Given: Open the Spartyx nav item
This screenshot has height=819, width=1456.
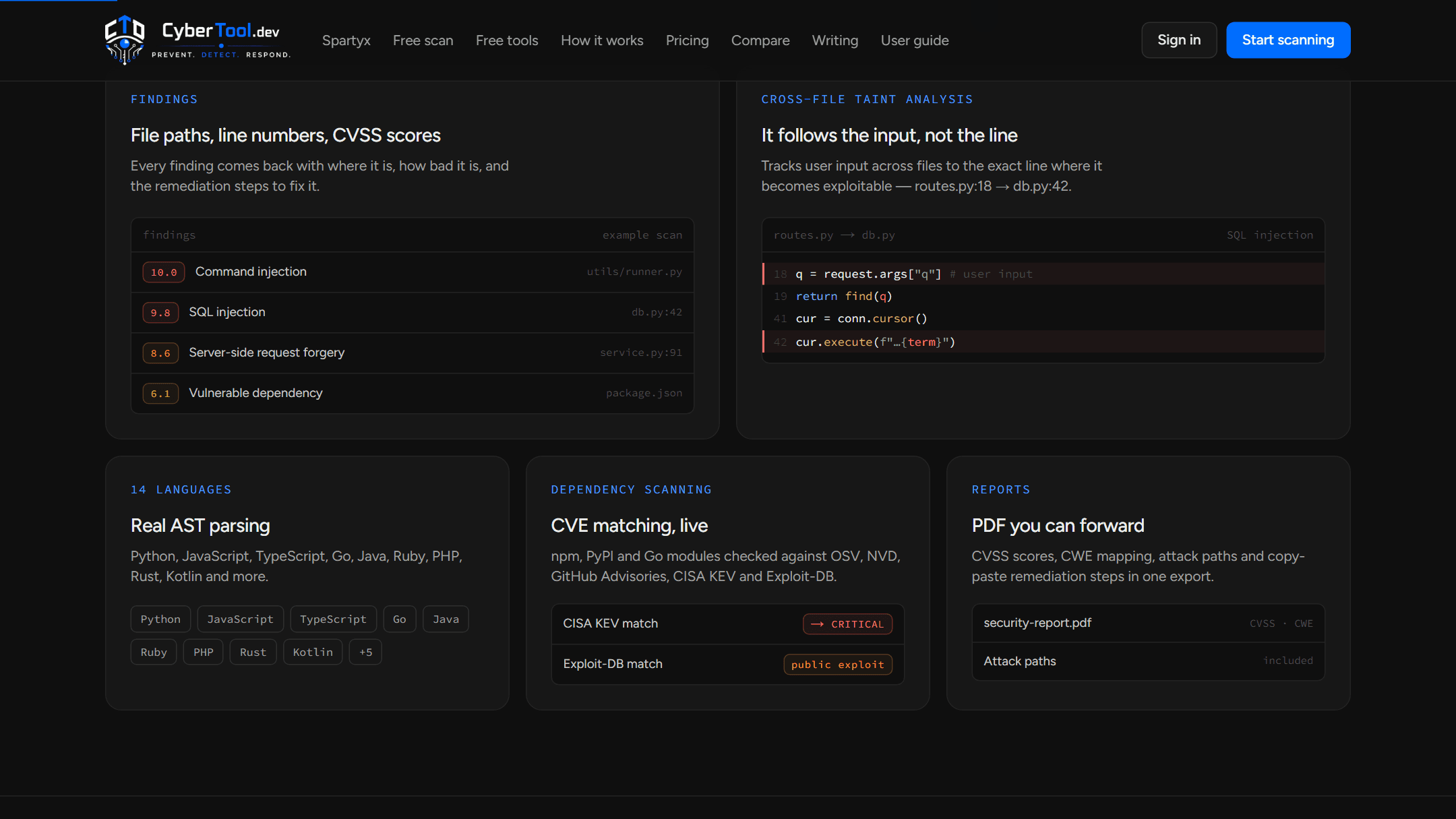Looking at the screenshot, I should (x=346, y=40).
